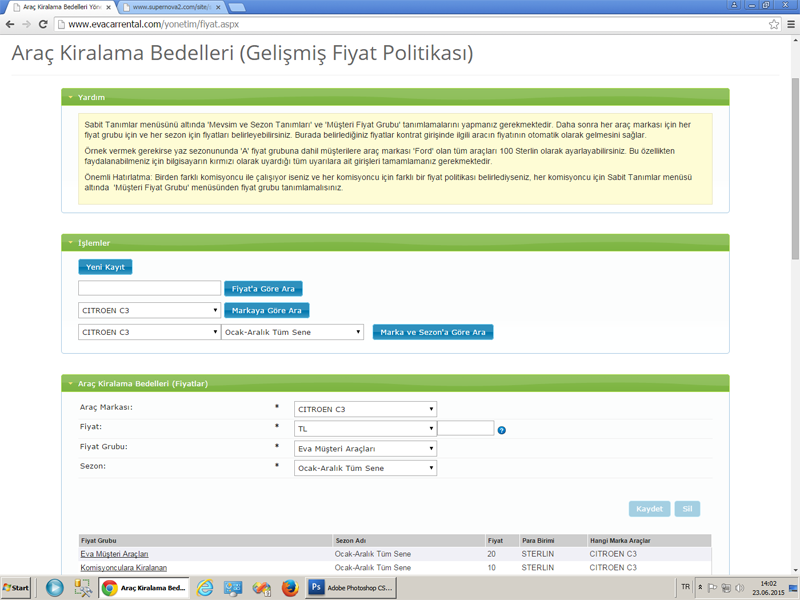This screenshot has height=600, width=800.
Task: Bookmark page with the star icon
Action: [x=774, y=24]
